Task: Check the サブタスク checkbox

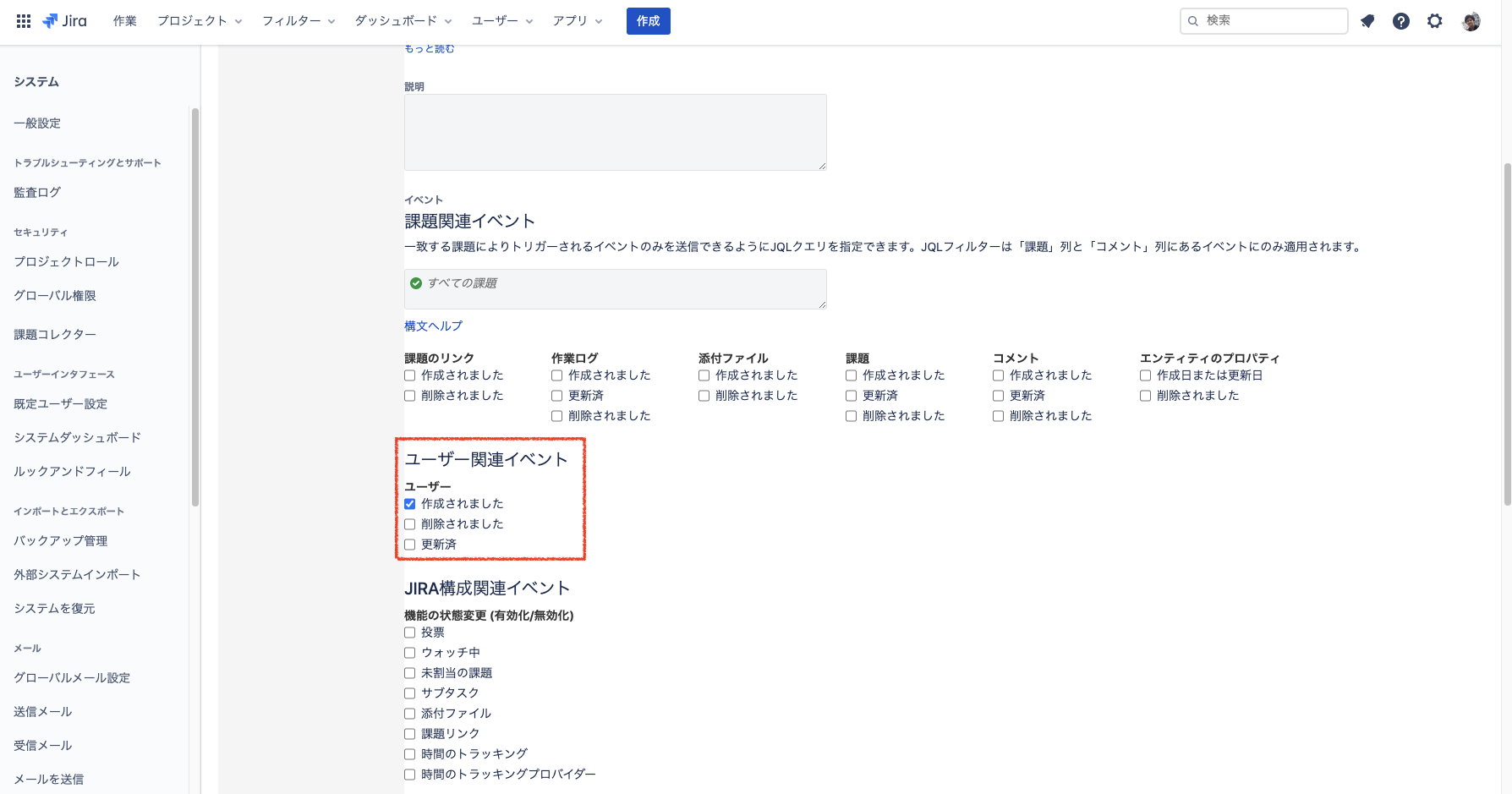Action: [x=410, y=693]
